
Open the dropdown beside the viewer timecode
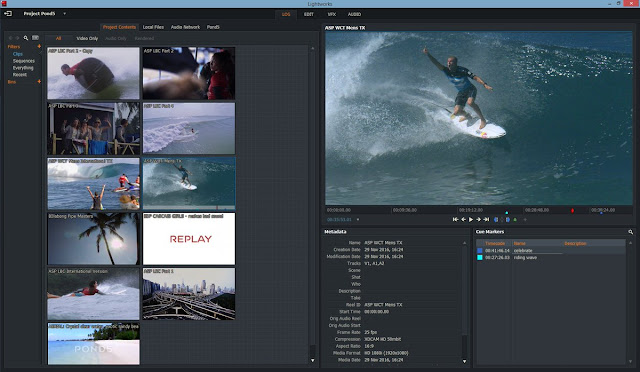(x=358, y=220)
